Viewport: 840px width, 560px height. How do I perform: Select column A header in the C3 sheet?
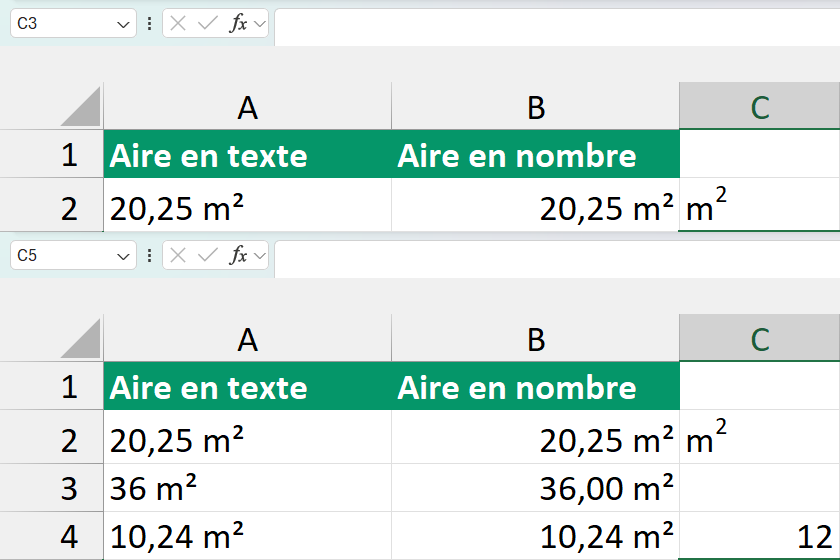(x=248, y=107)
